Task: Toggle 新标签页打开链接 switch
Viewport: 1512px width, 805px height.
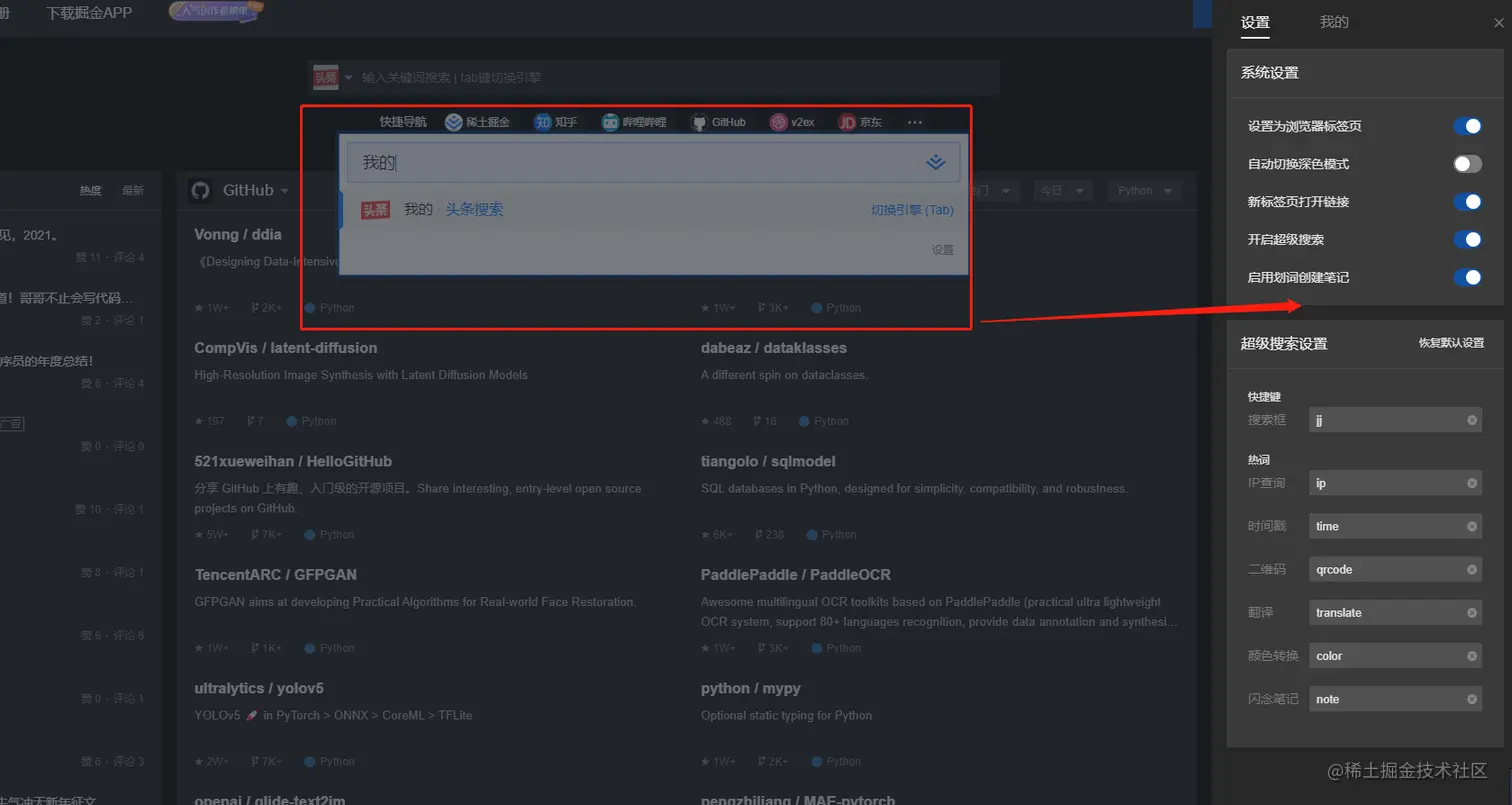Action: tap(1467, 202)
